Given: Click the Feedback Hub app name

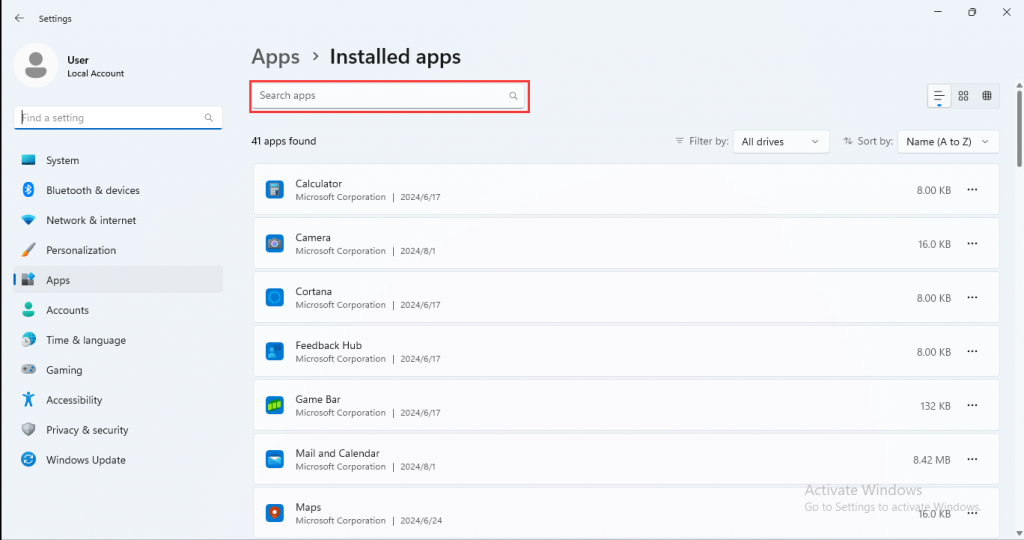Looking at the screenshot, I should point(328,345).
